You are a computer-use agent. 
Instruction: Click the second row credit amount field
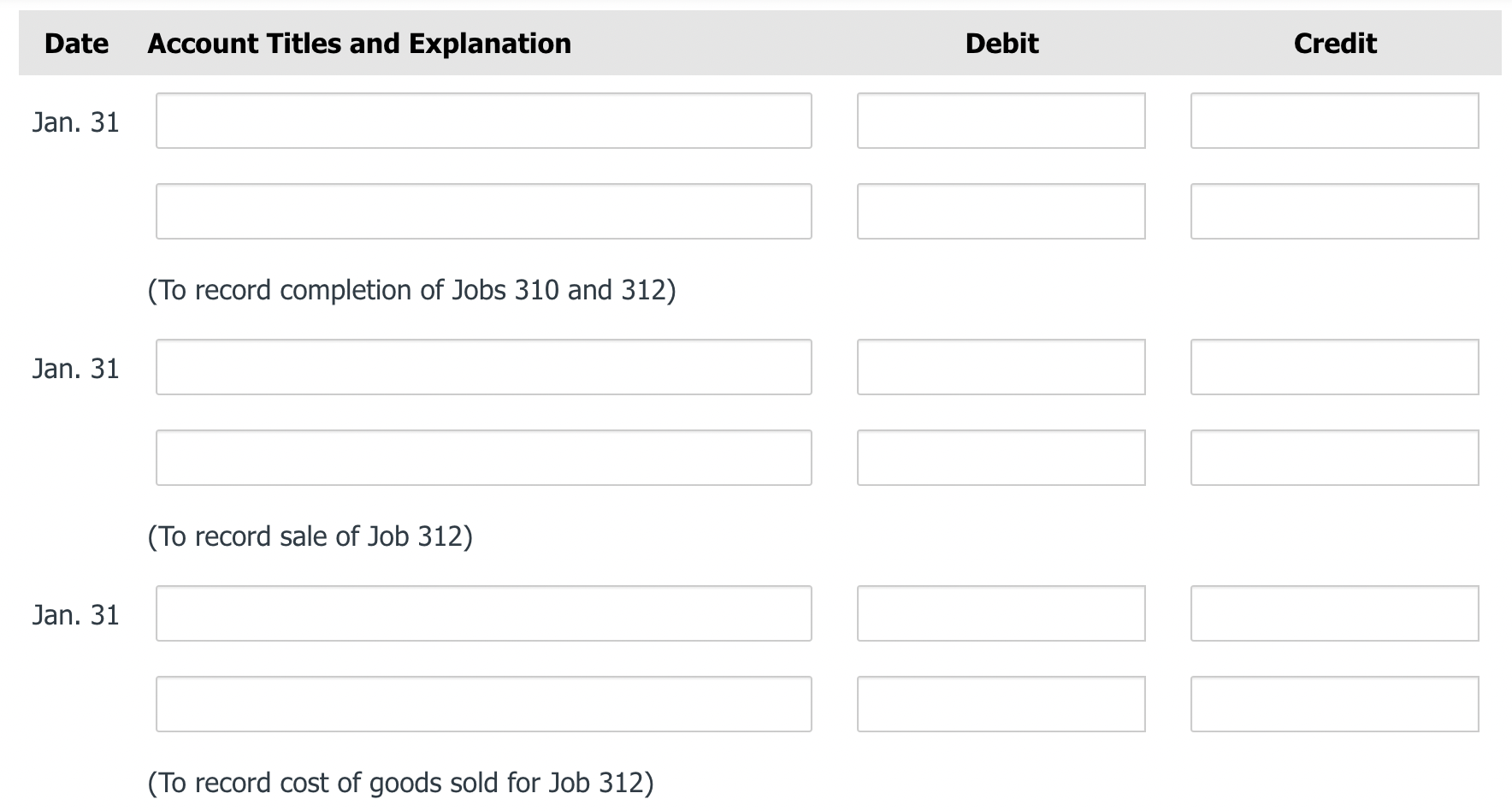pos(1334,210)
